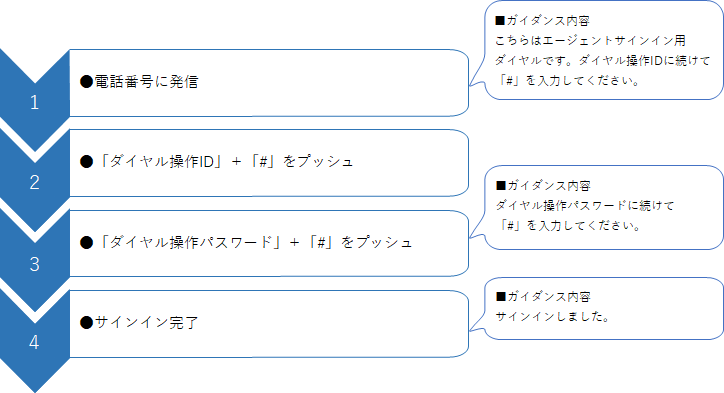Click the ダイヤル操作パスワードに続けて guidance callout
The width and height of the screenshot is (724, 393).
(603, 207)
